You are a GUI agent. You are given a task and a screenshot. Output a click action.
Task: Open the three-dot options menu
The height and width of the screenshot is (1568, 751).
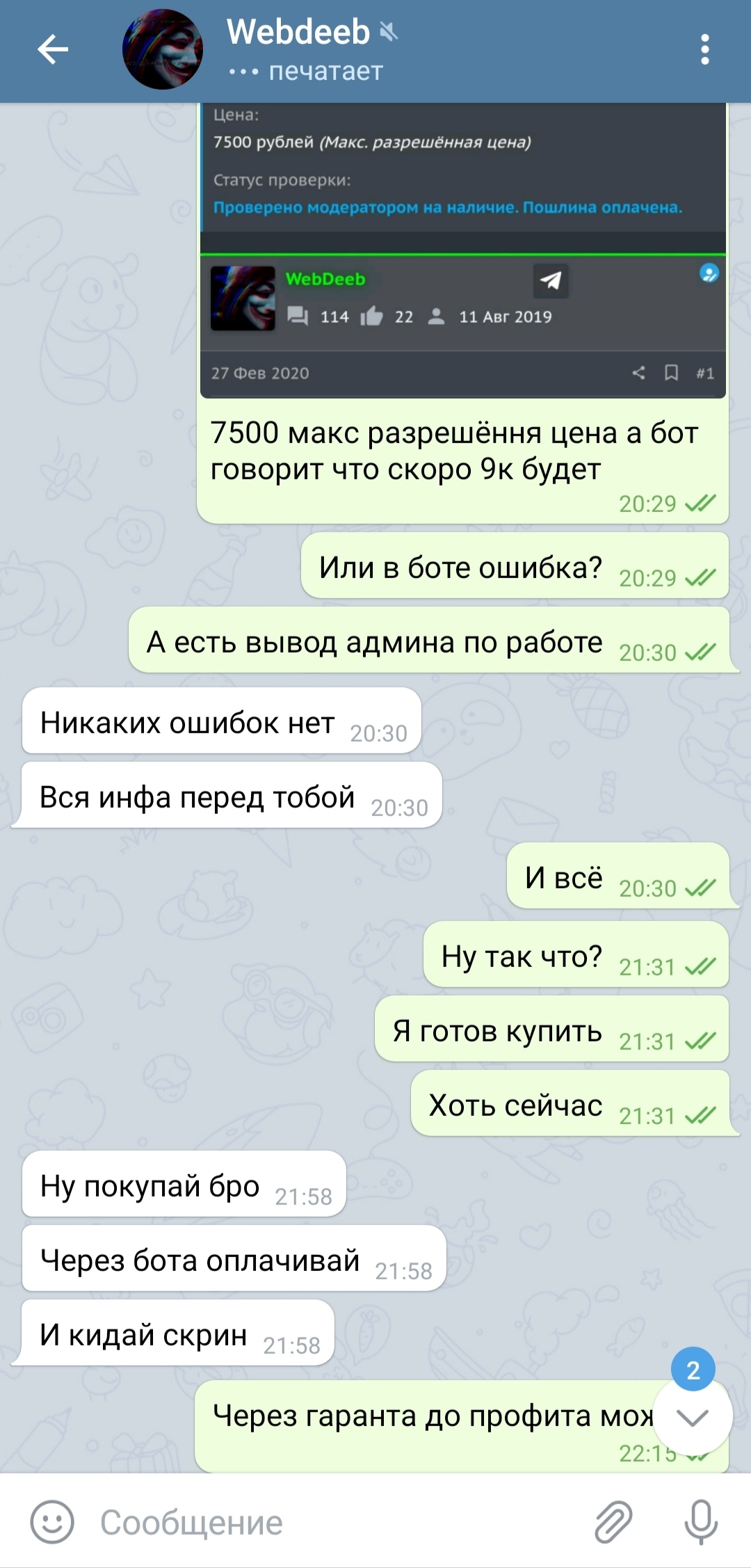coord(704,50)
